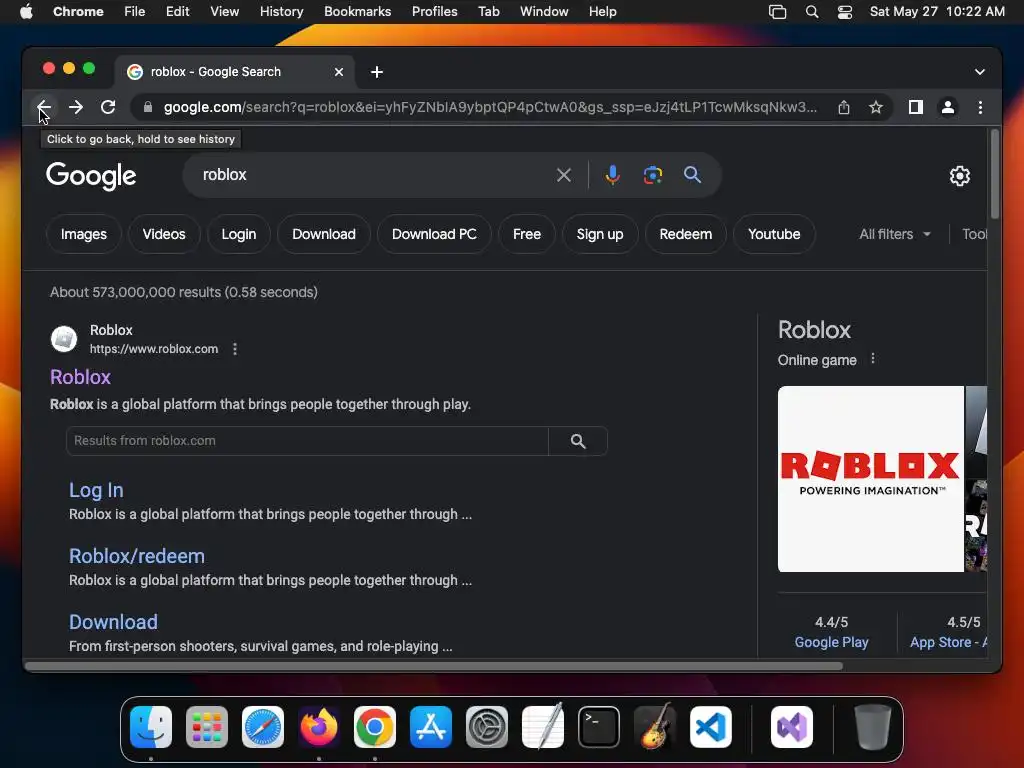Screen dimensions: 1024x768
Task: Open the Download sitelink
Action: tap(114, 622)
